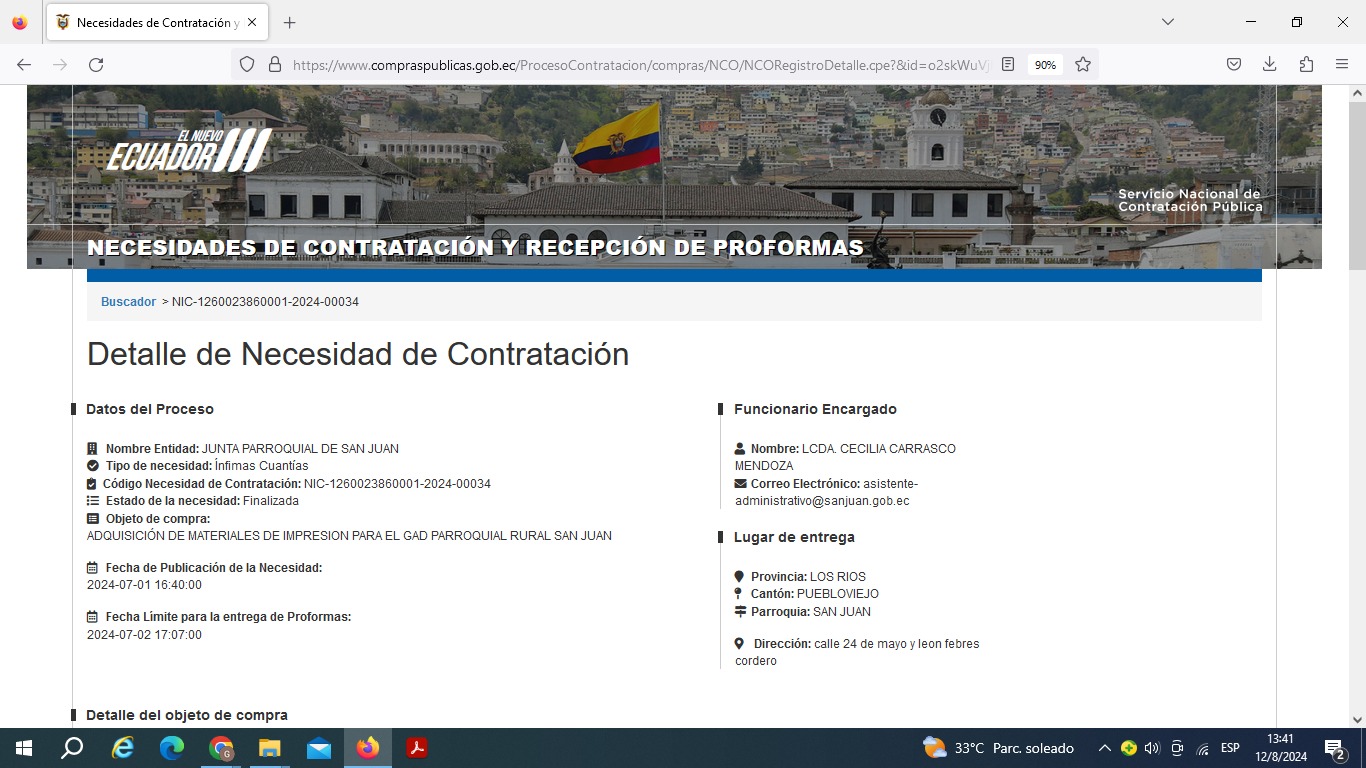
Task: Open the Firefox downloads panel
Action: (x=1269, y=64)
